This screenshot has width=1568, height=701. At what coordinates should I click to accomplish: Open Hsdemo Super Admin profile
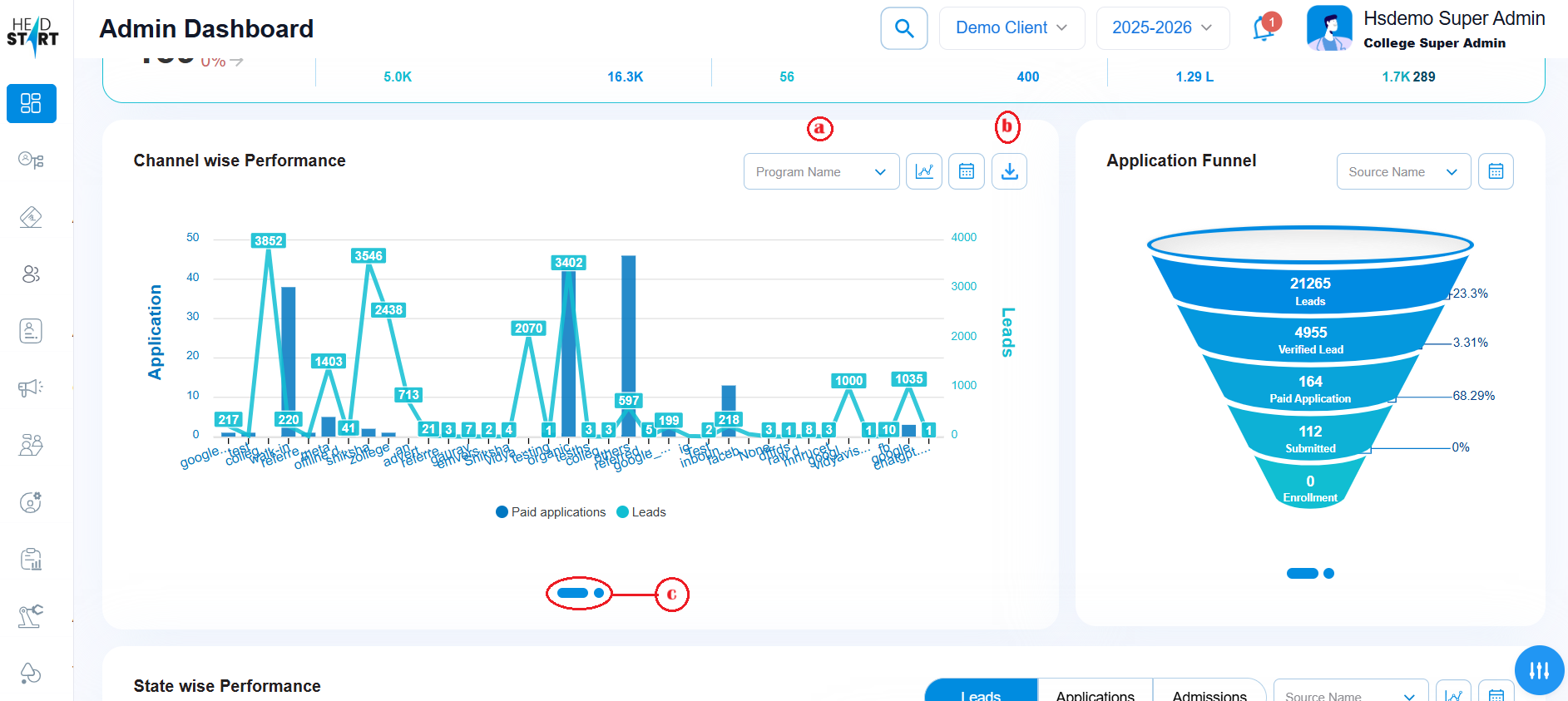tap(1426, 29)
